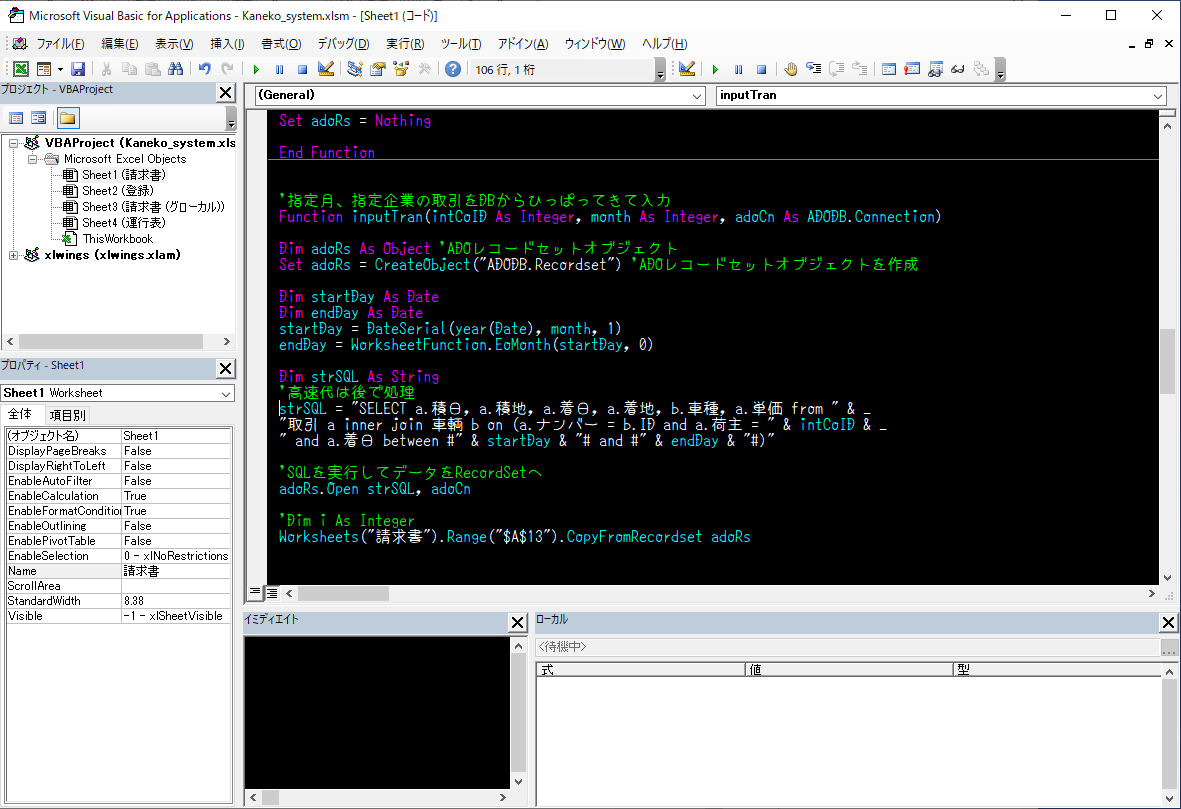Open the ファイル(F) menu

click(x=60, y=44)
